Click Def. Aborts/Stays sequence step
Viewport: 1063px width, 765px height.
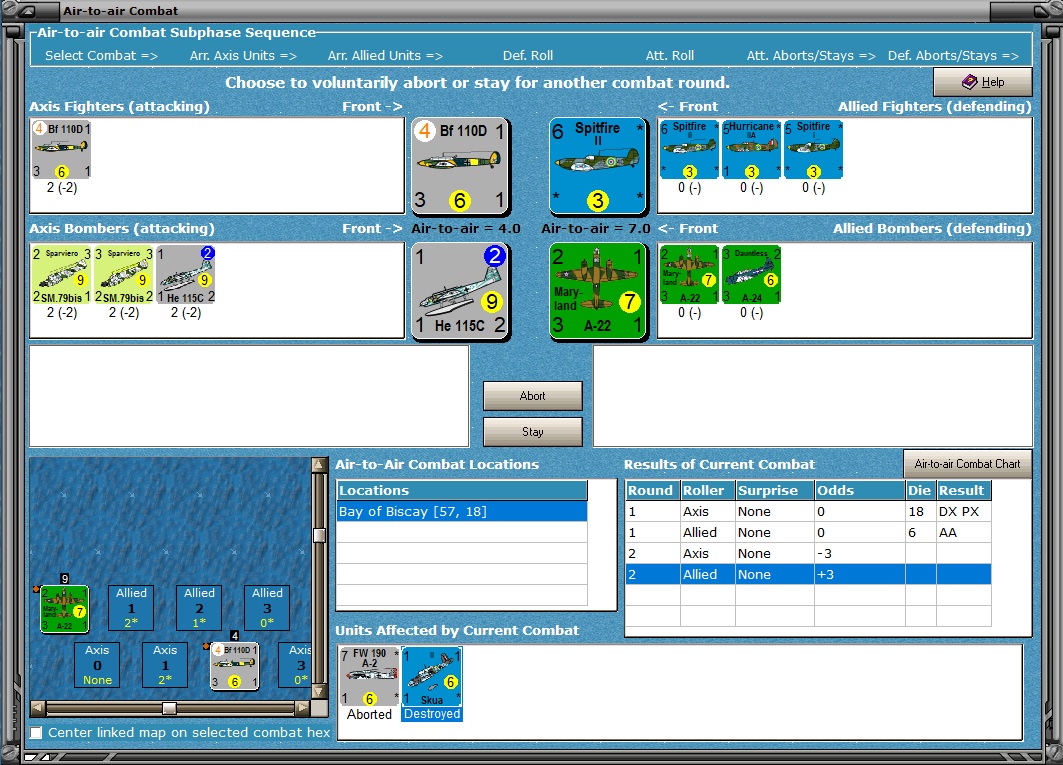click(x=953, y=56)
